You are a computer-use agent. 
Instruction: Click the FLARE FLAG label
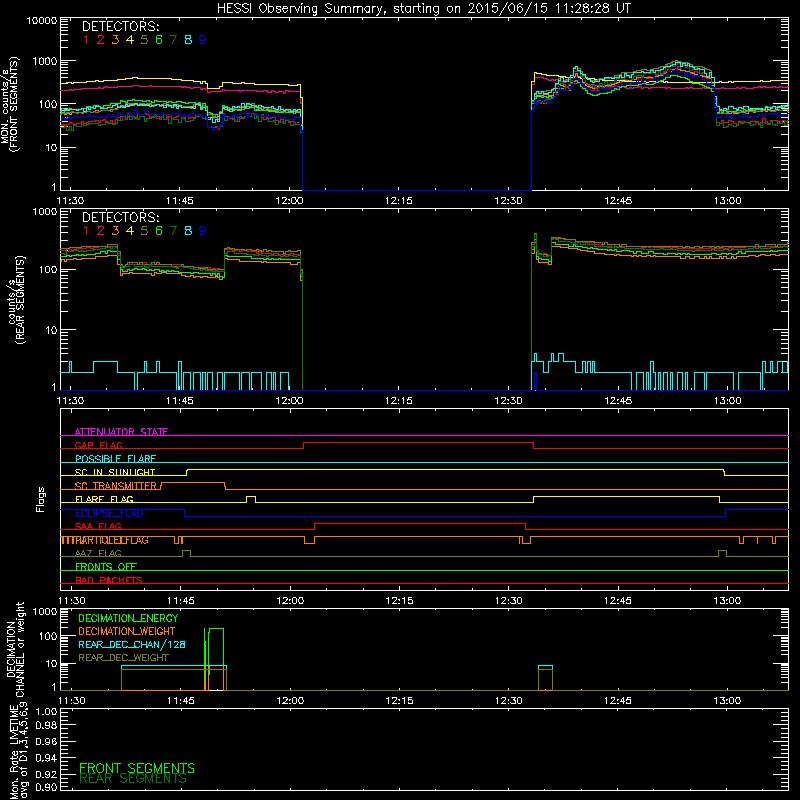(x=104, y=499)
